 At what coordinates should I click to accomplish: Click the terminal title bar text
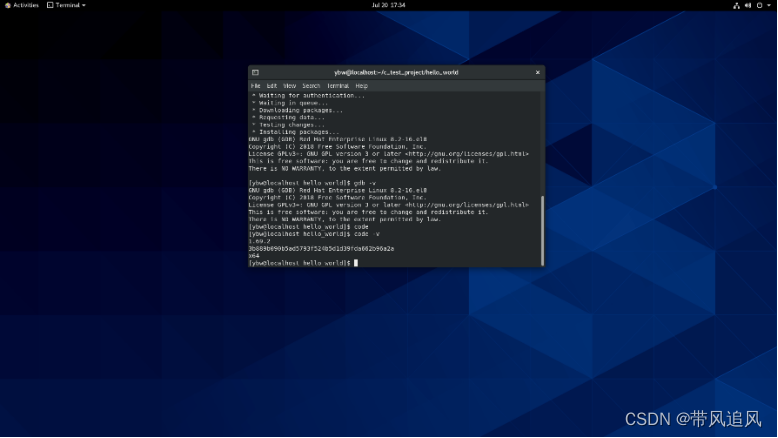pos(396,72)
